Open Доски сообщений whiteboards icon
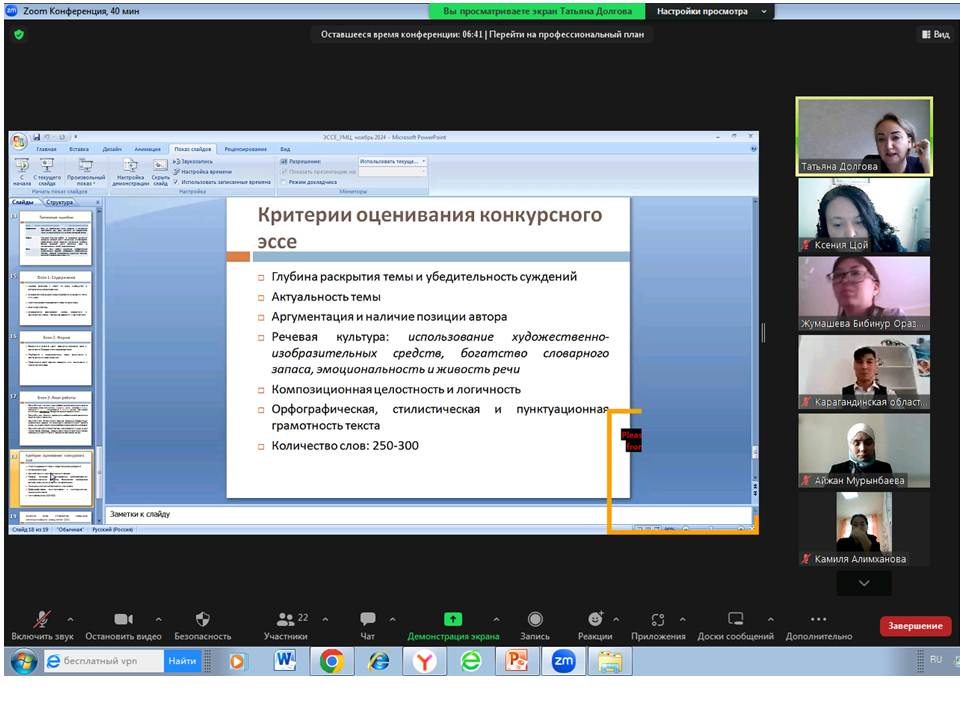The height and width of the screenshot is (720, 960). [736, 620]
